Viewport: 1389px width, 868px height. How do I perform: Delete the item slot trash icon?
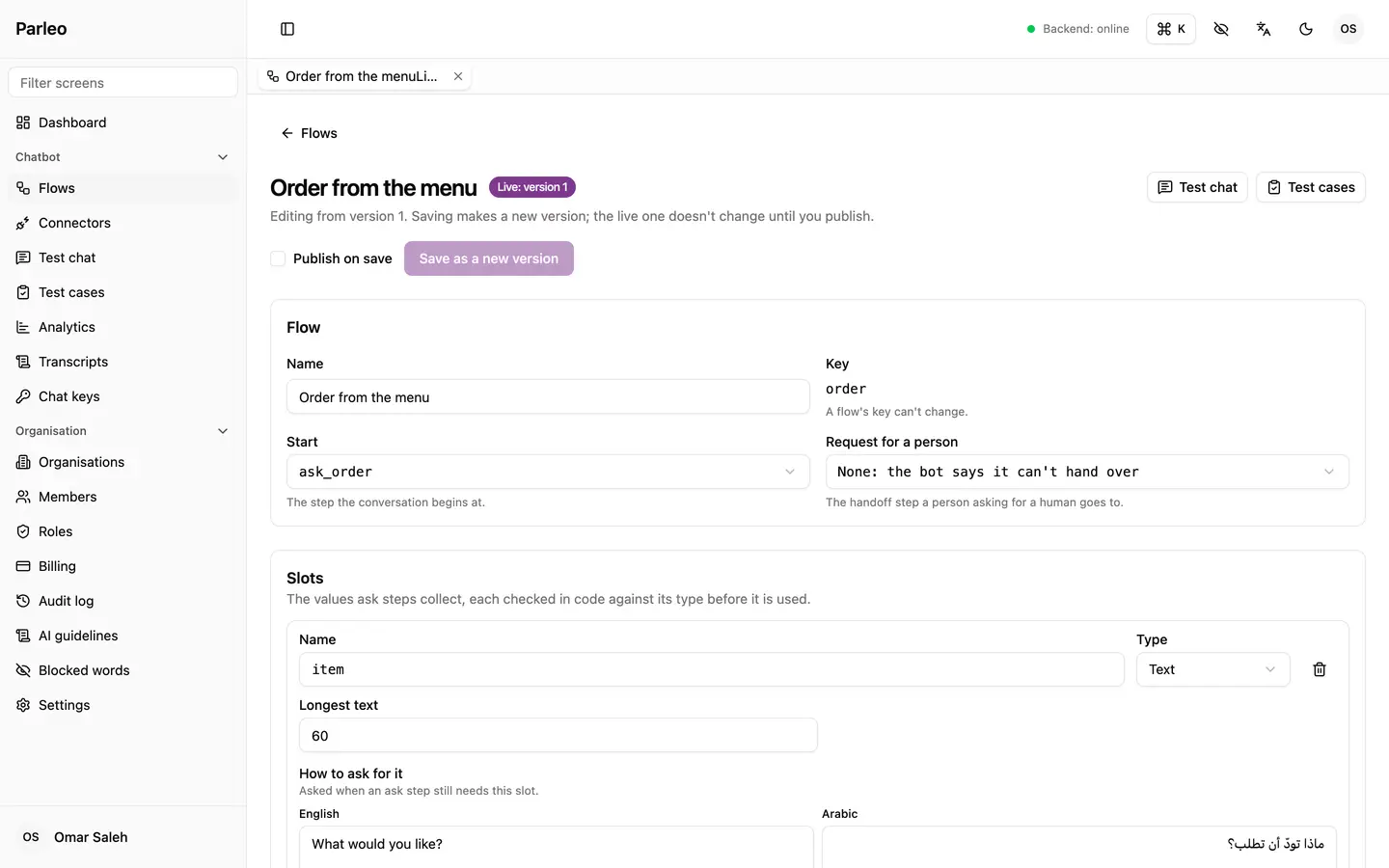[x=1320, y=669]
